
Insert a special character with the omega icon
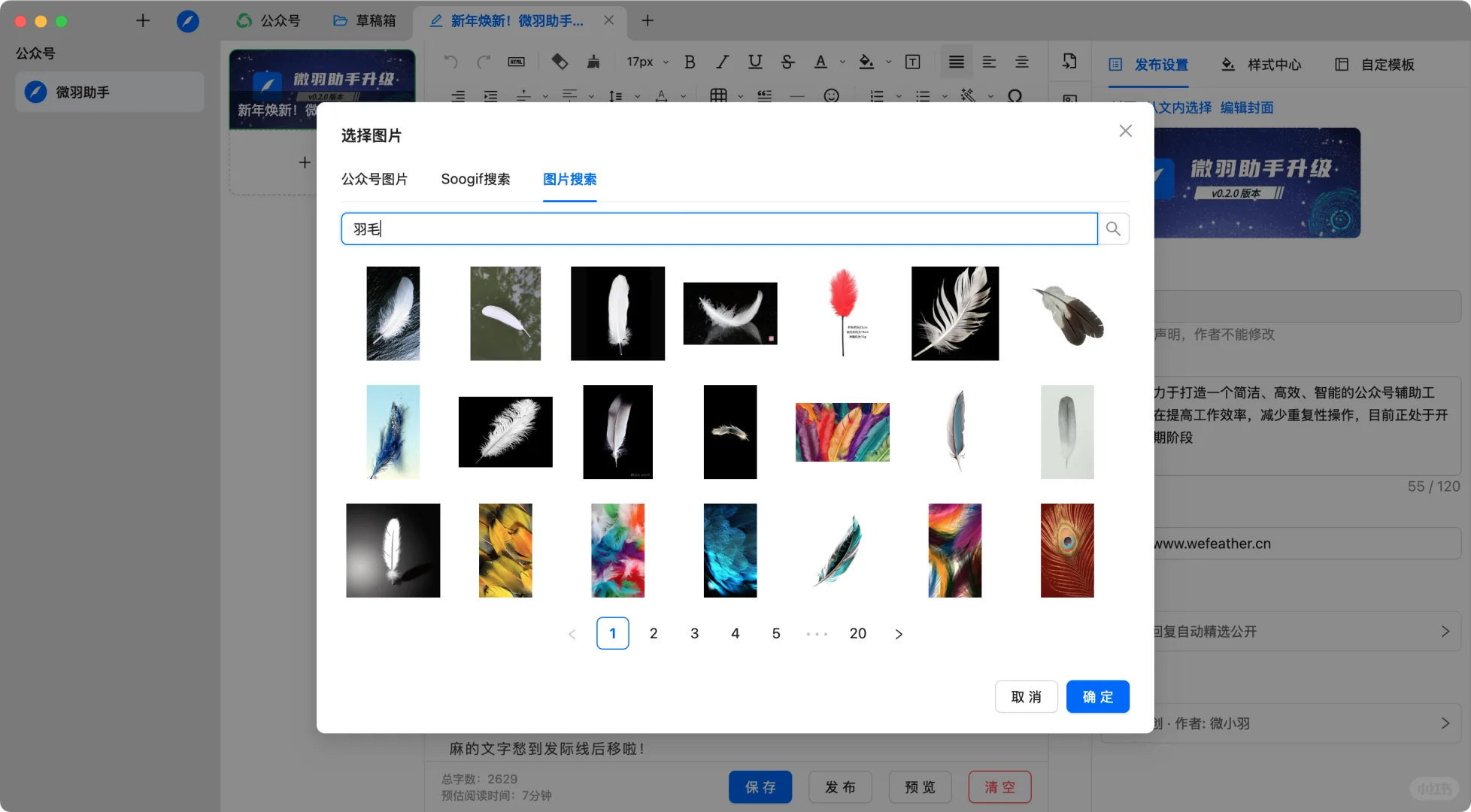tap(1015, 96)
